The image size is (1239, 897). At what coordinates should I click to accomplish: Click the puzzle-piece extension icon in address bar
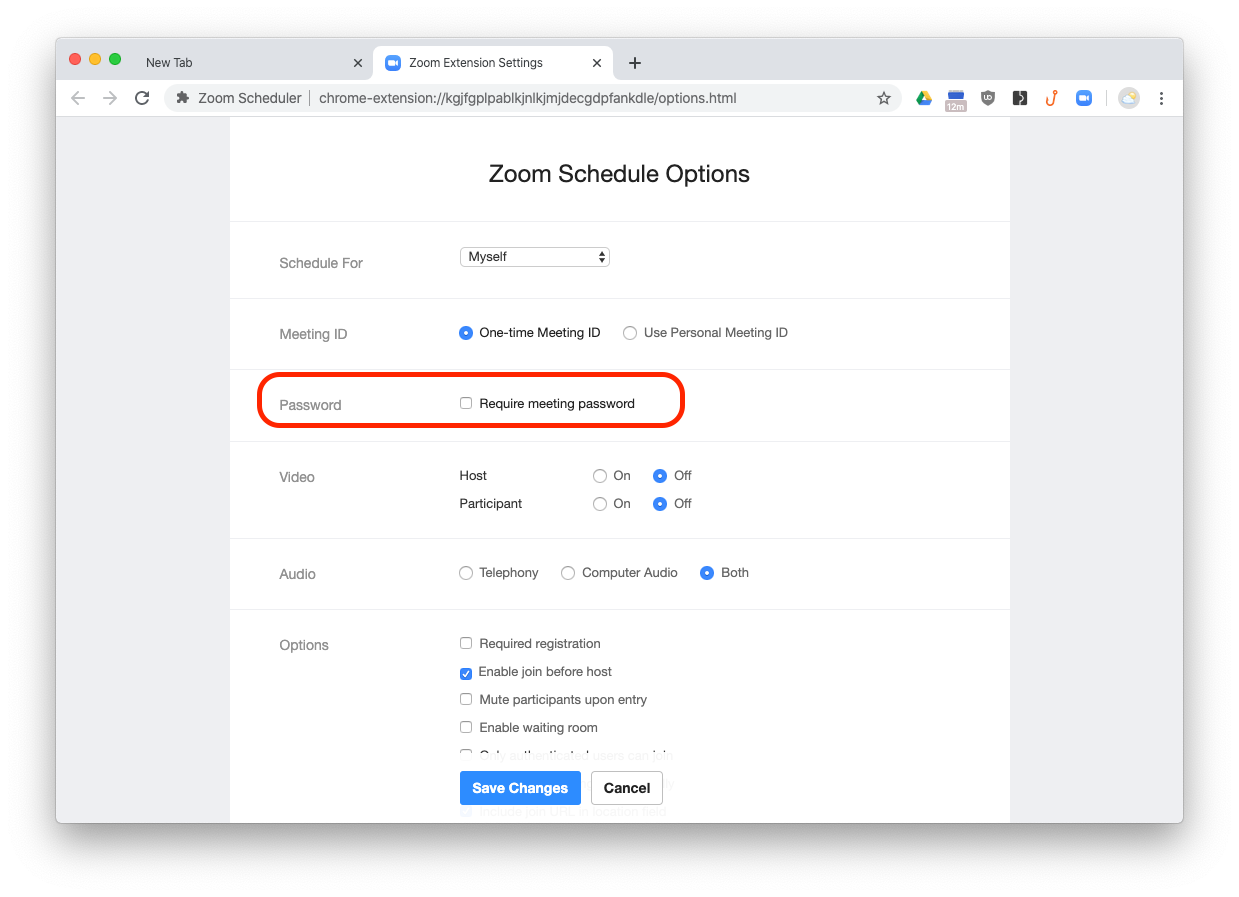tap(182, 98)
